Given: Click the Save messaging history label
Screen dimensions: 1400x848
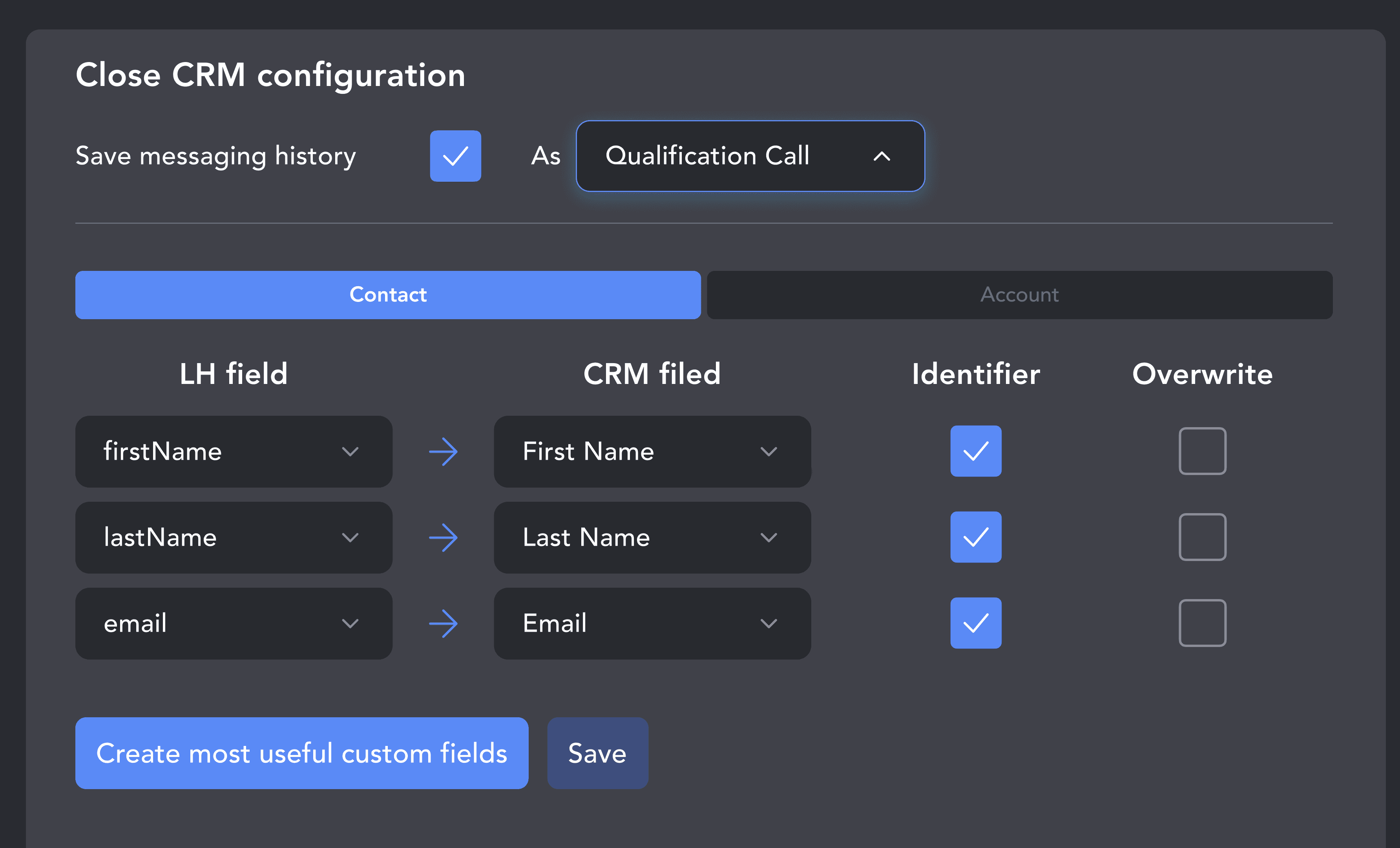Looking at the screenshot, I should (216, 157).
